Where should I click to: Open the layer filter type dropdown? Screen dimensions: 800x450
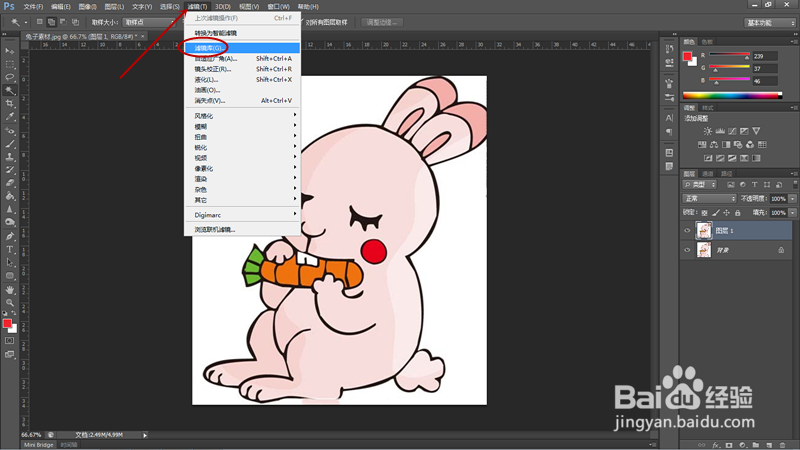[699, 185]
